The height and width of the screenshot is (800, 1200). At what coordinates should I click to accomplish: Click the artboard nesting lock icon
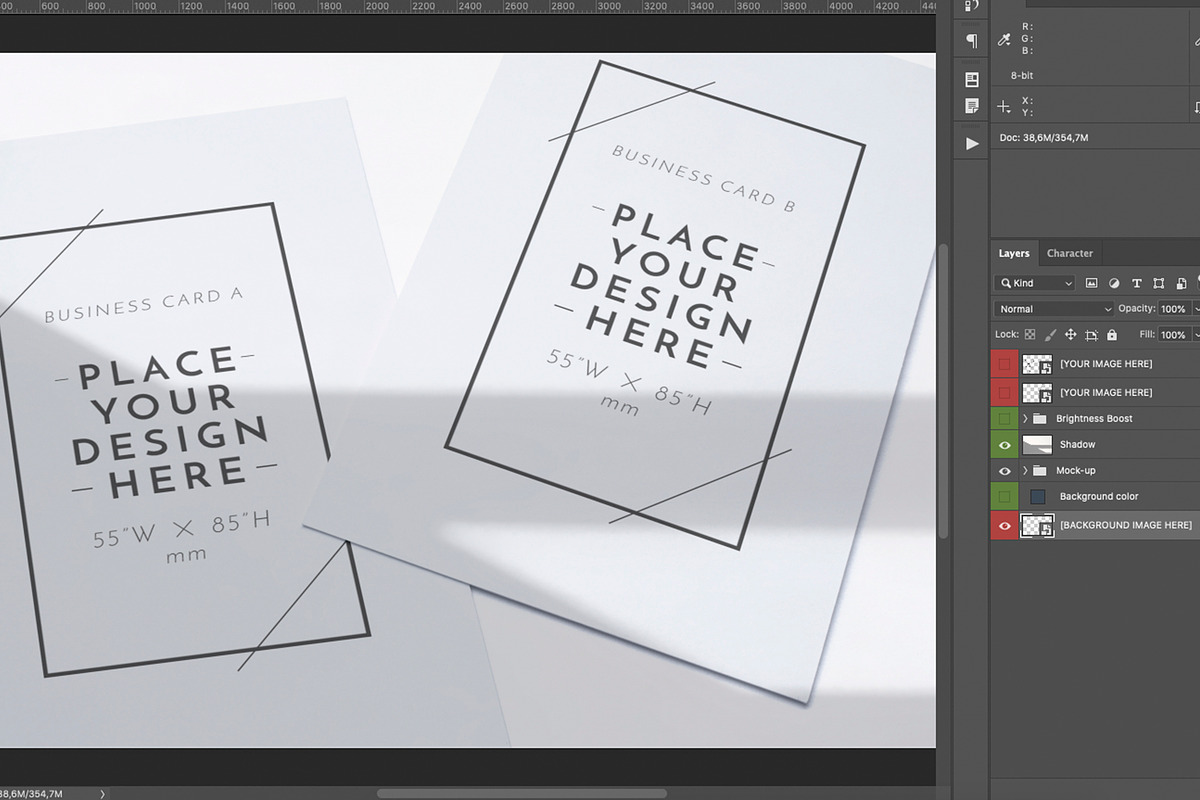[1091, 335]
